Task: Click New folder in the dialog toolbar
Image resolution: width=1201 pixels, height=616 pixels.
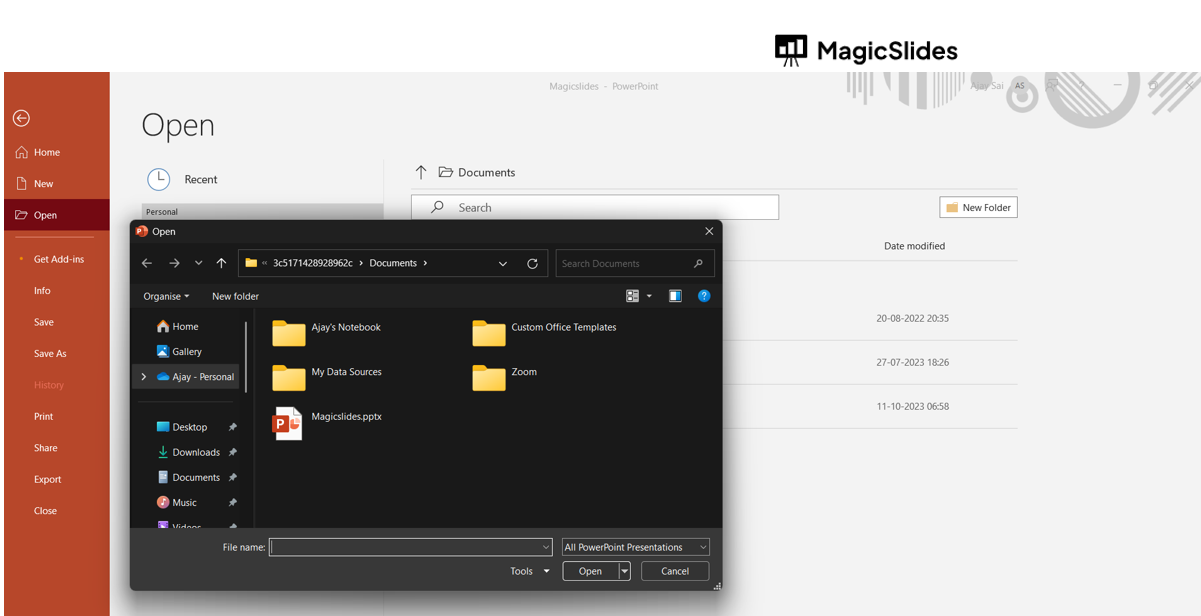Action: [235, 296]
